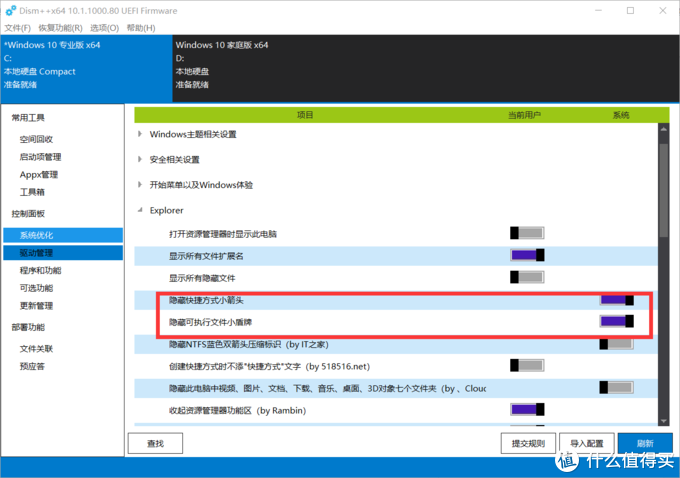Image resolution: width=680 pixels, height=478 pixels.
Task: Toggle '隐藏快捷方式小箭头' system switch
Action: point(617,299)
